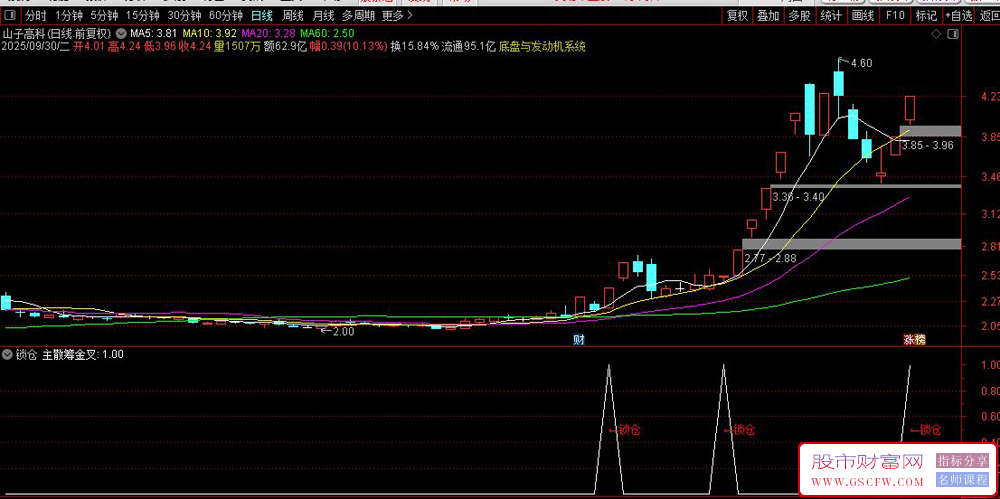Click the 2.77 - 2.88 gap zone bar

pos(851,244)
